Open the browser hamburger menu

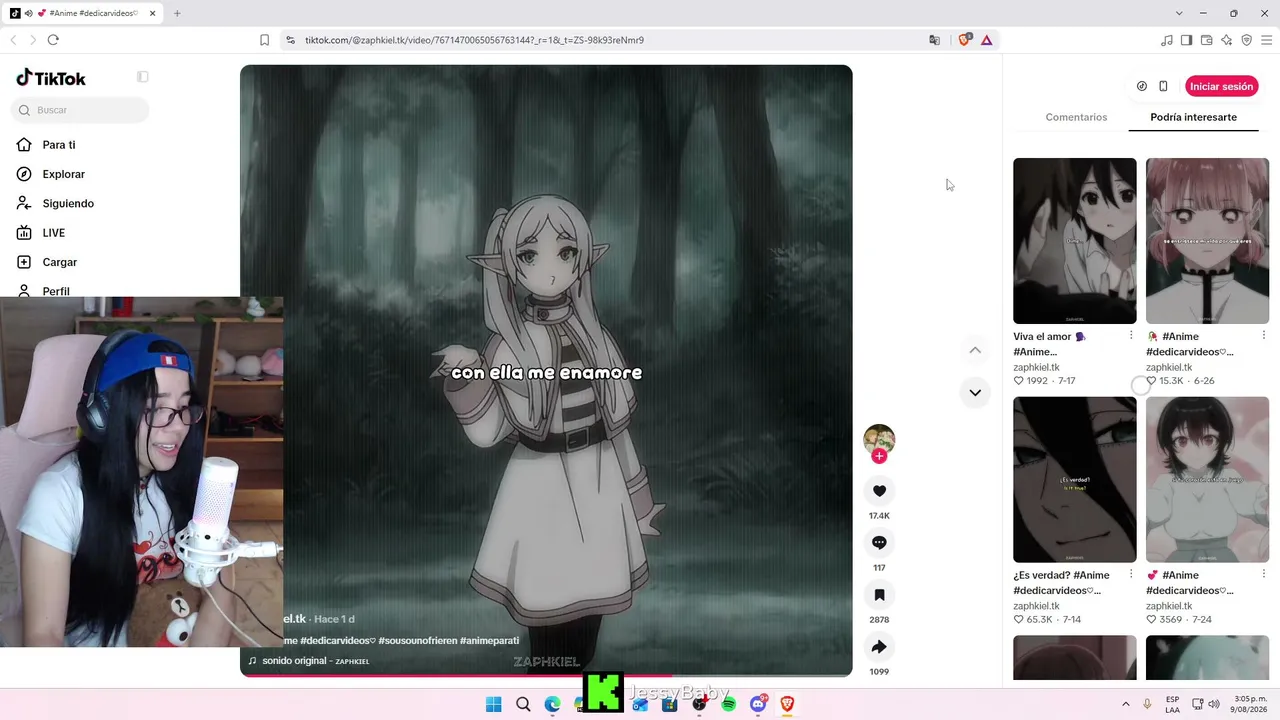pyautogui.click(x=1266, y=40)
